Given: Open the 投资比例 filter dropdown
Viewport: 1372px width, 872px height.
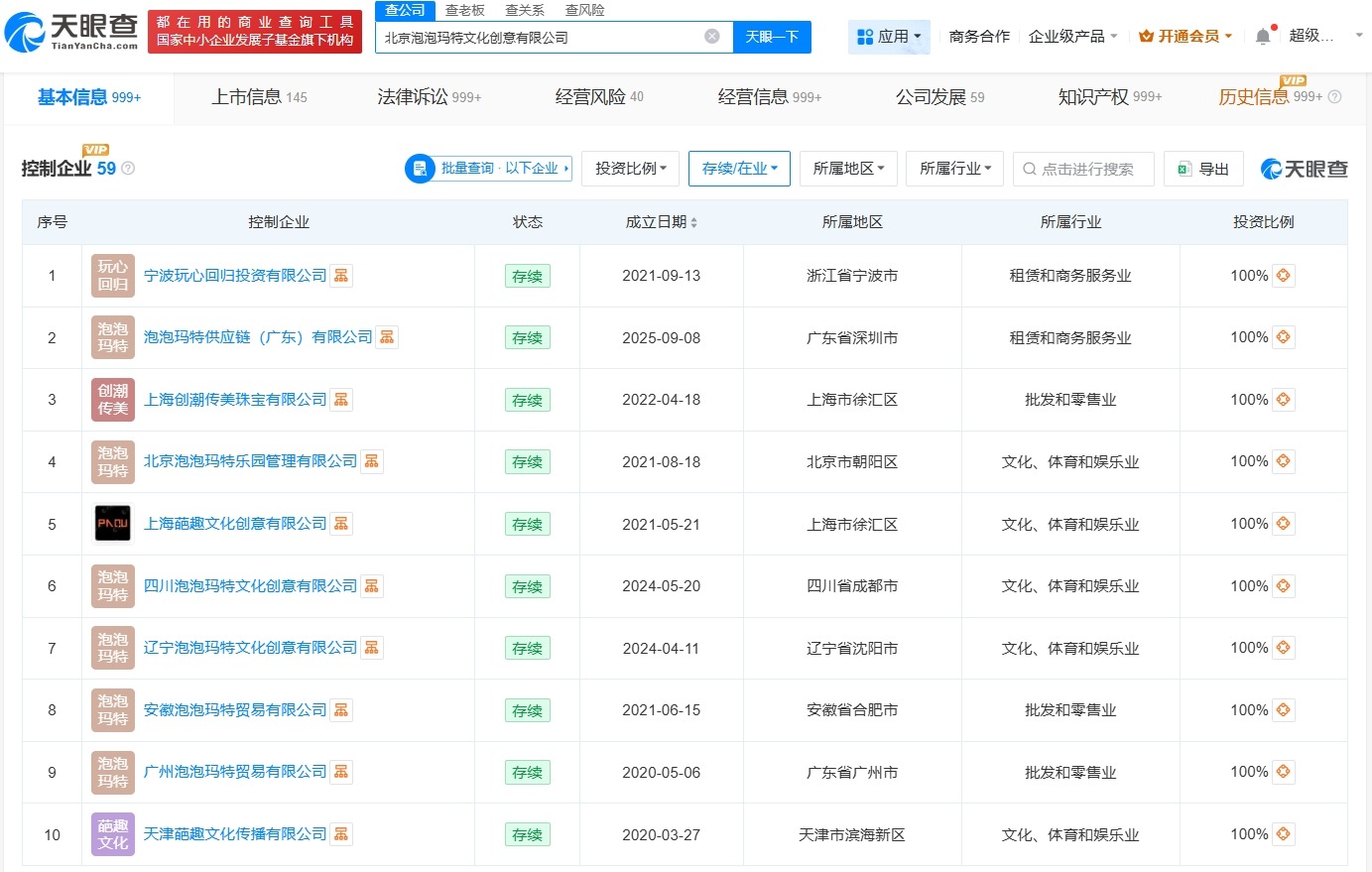Looking at the screenshot, I should (x=630, y=169).
